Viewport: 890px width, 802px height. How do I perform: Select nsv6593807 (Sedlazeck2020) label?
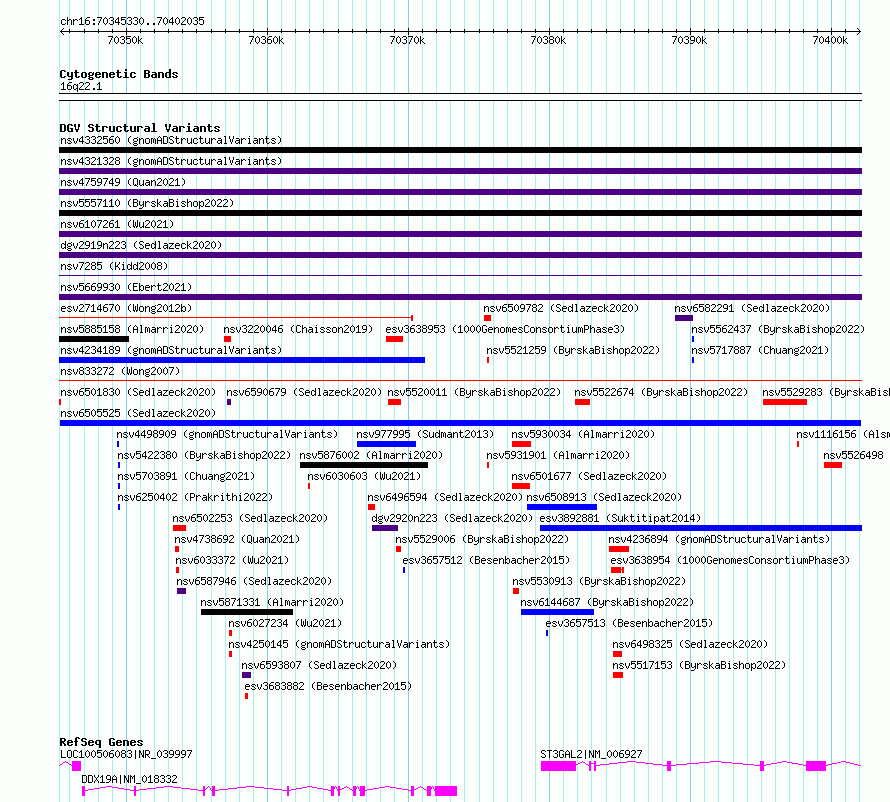coord(319,665)
